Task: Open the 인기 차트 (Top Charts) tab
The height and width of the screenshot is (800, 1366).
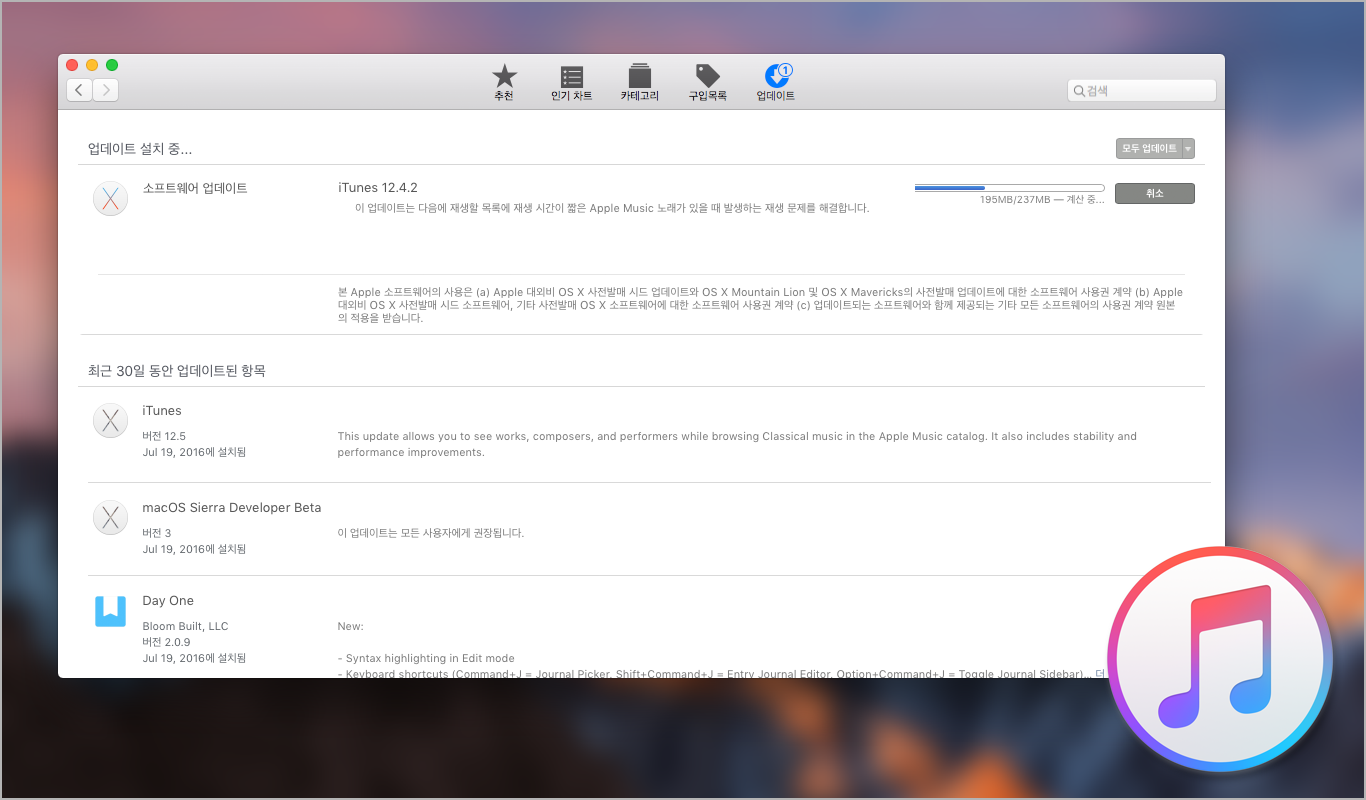Action: tap(571, 83)
